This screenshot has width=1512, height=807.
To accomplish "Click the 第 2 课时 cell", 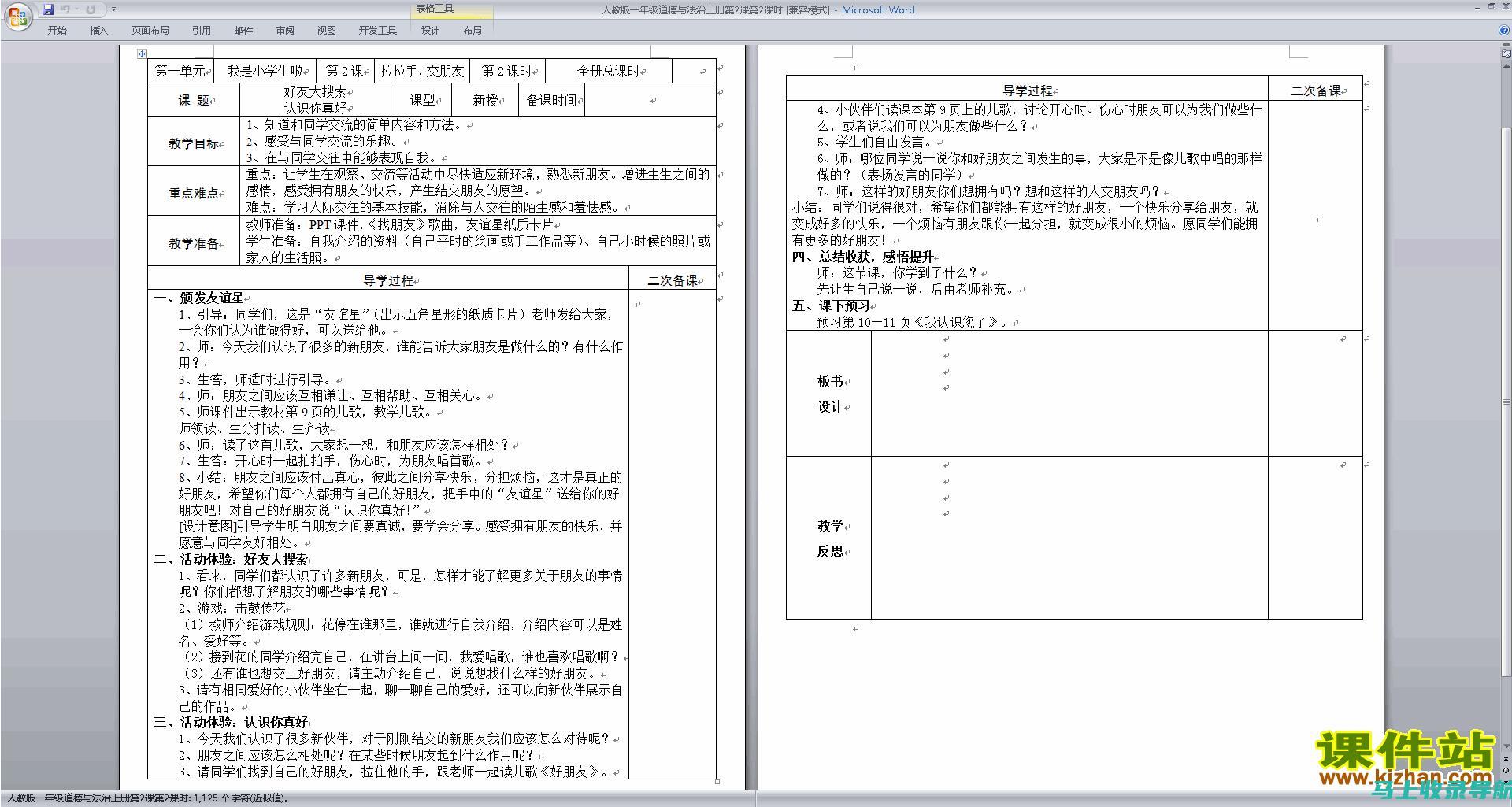I will coord(507,71).
